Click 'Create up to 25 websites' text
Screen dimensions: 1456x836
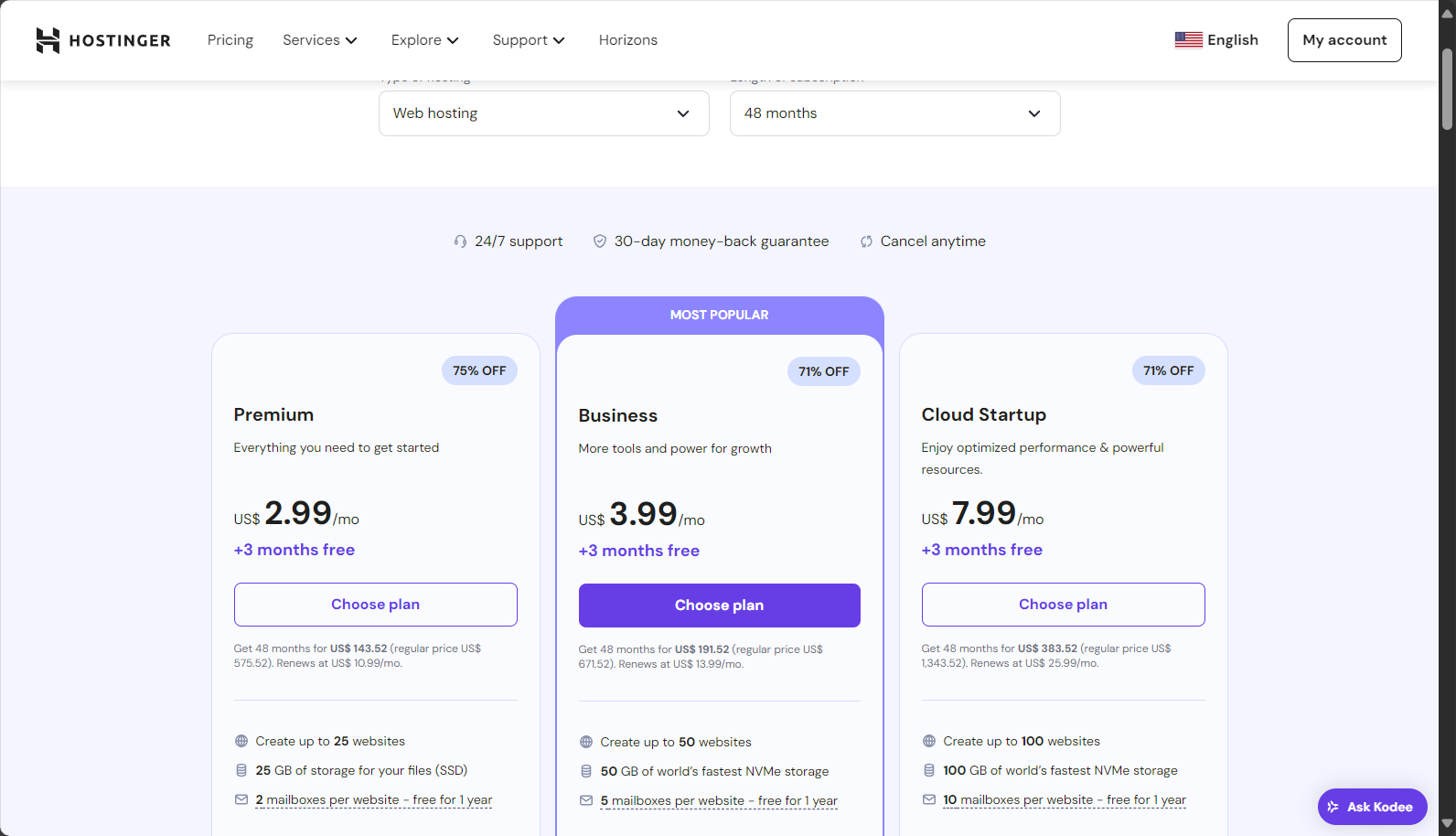tap(330, 741)
